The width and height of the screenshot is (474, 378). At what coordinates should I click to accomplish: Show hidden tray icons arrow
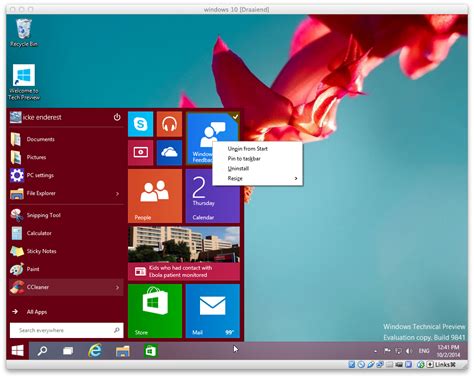click(x=376, y=351)
